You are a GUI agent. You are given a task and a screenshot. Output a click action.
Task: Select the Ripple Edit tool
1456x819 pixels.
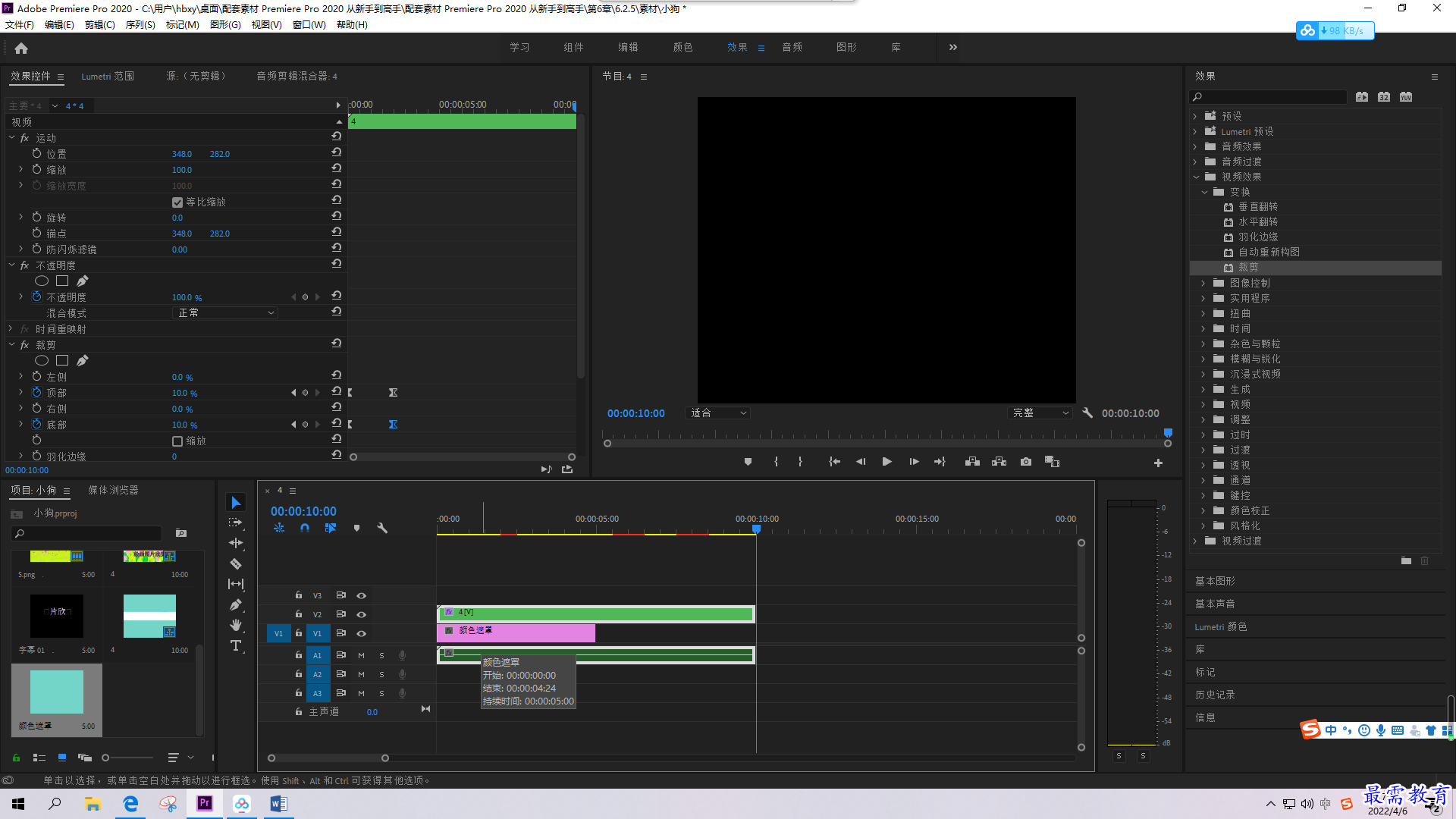236,543
